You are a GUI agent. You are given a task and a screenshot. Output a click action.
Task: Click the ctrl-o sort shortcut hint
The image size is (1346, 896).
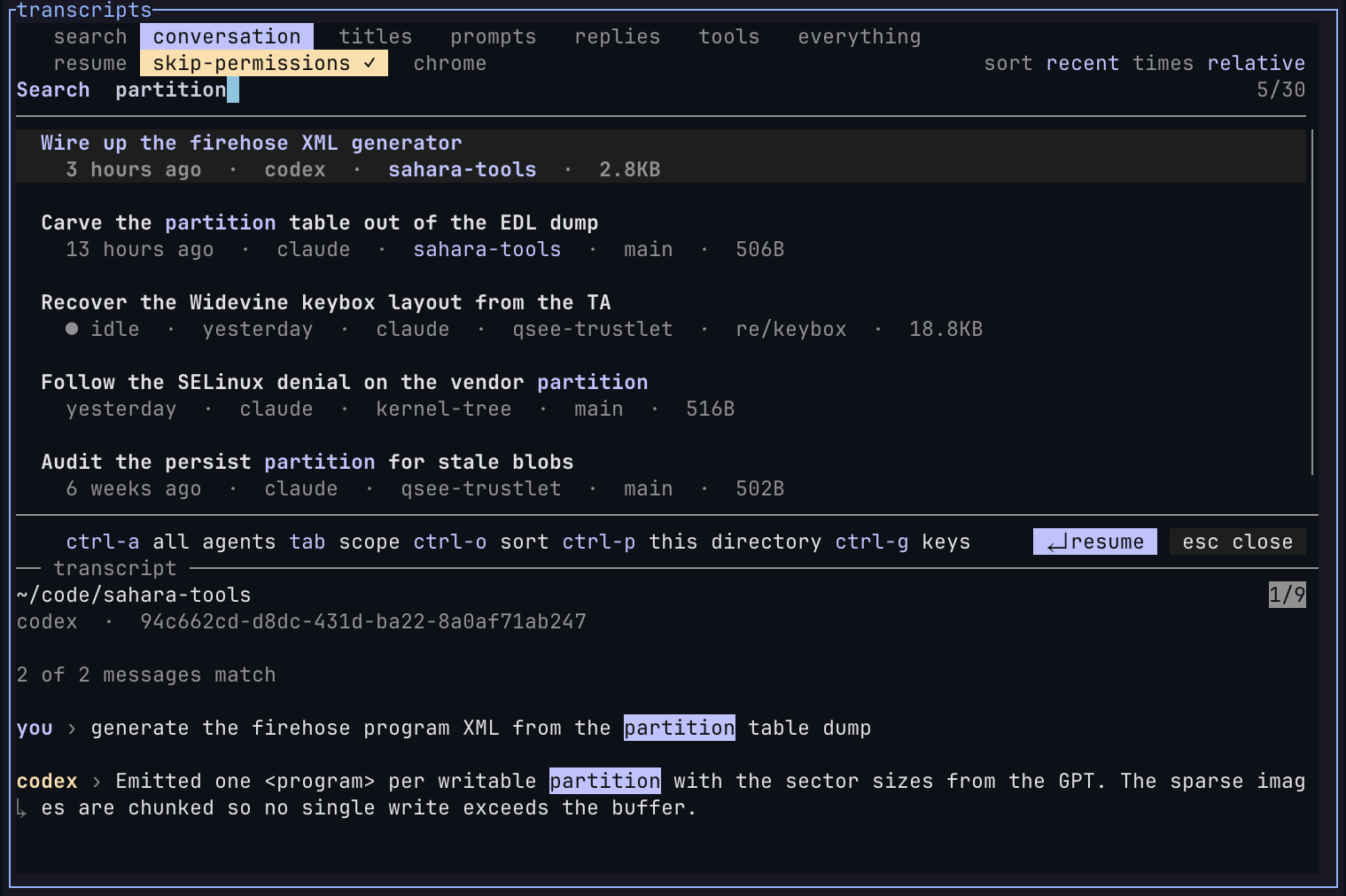[481, 541]
